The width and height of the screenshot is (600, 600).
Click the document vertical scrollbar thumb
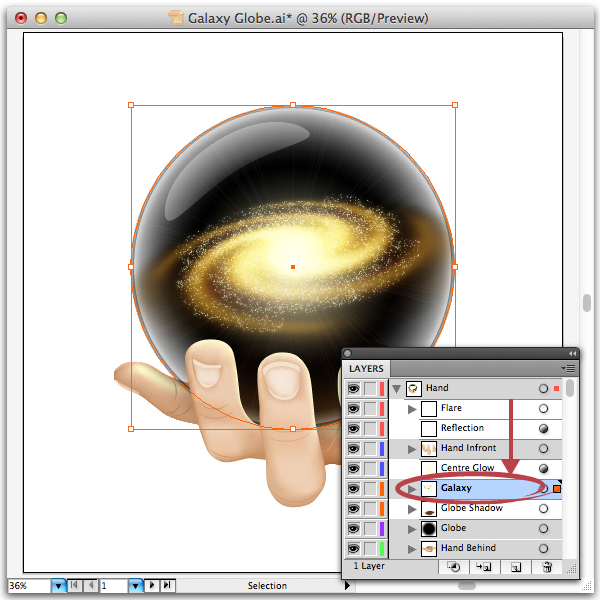(x=587, y=303)
